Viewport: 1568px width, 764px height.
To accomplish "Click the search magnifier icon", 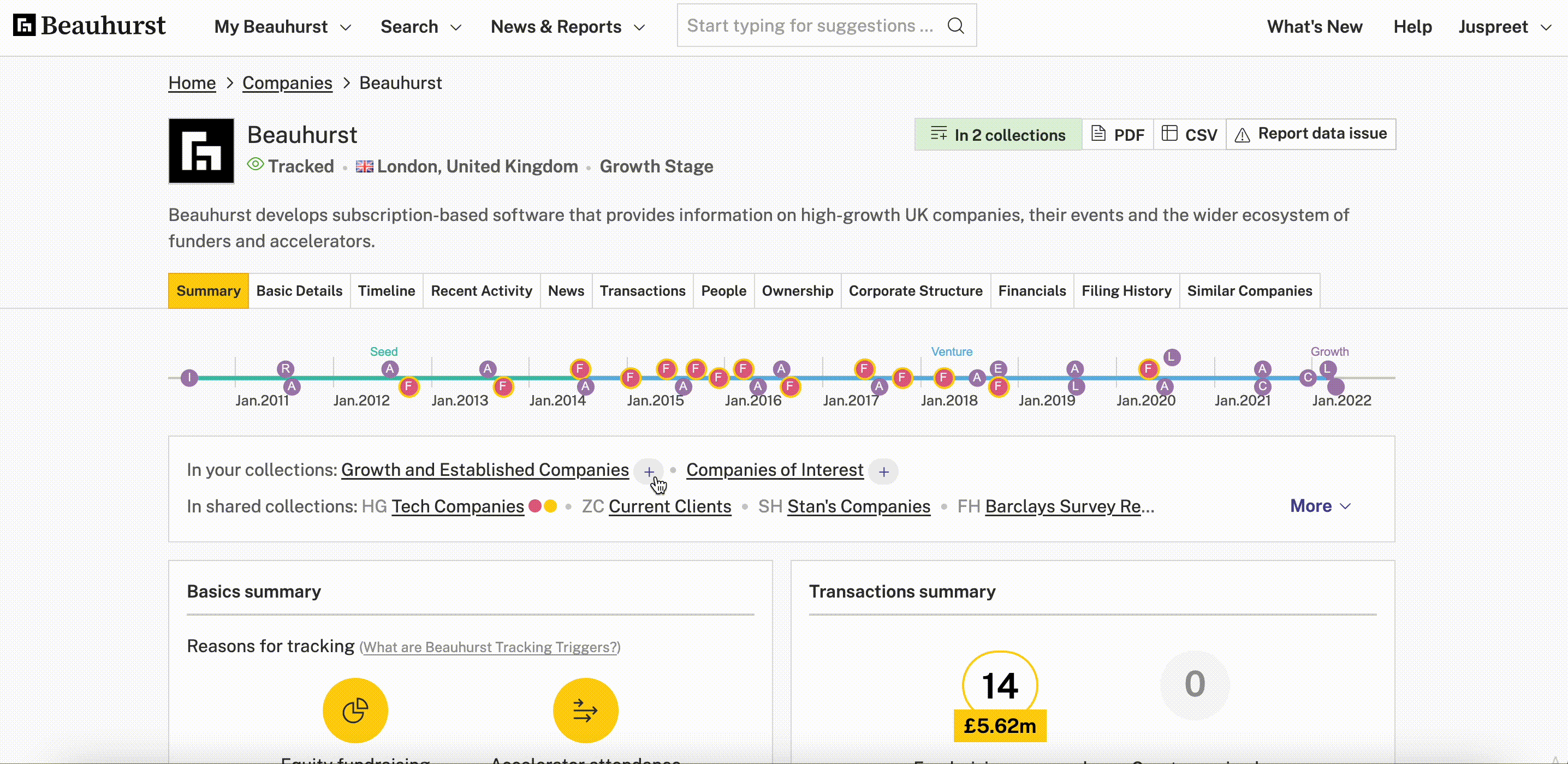I will [x=955, y=26].
